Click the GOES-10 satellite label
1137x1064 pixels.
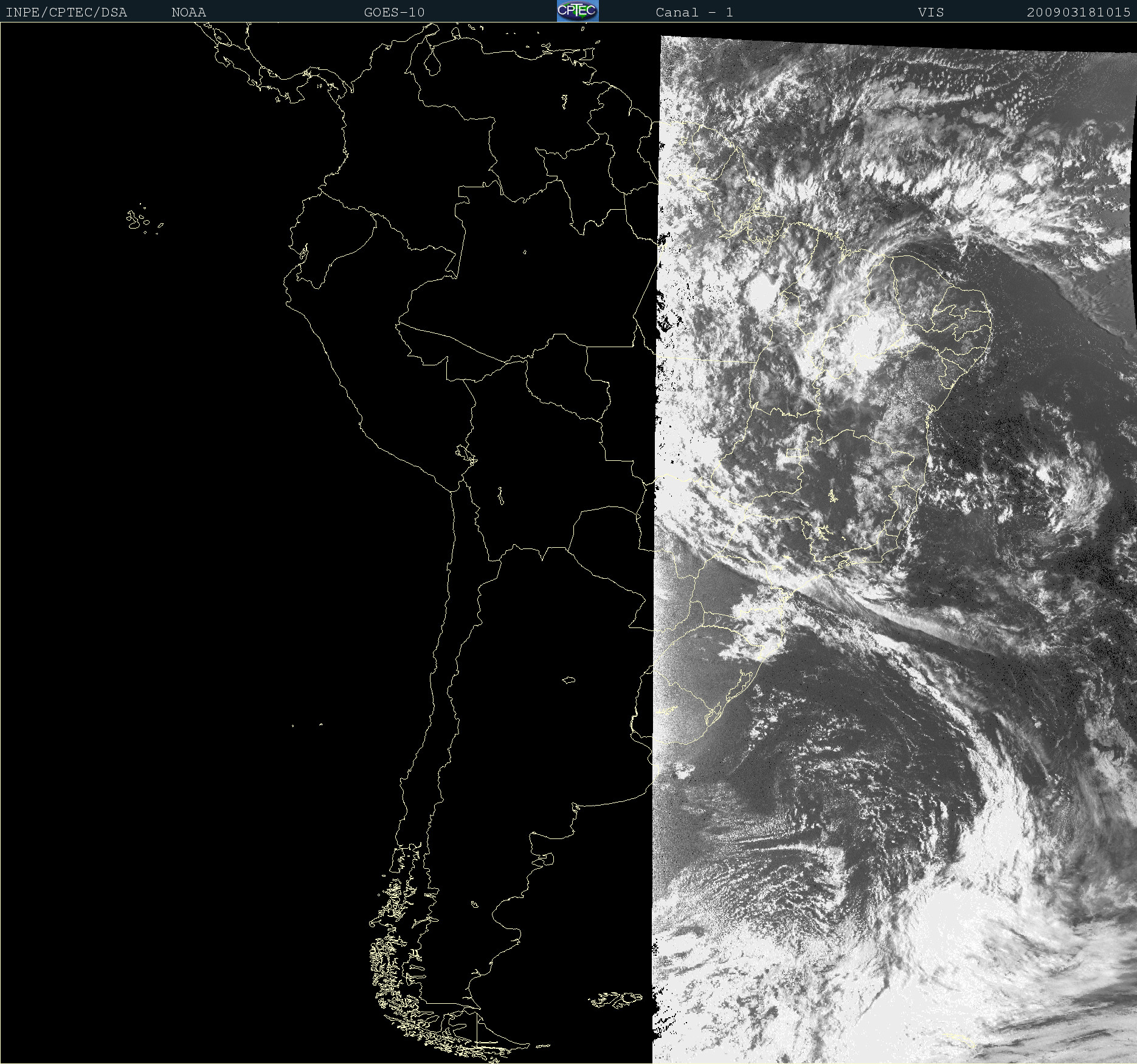(395, 12)
